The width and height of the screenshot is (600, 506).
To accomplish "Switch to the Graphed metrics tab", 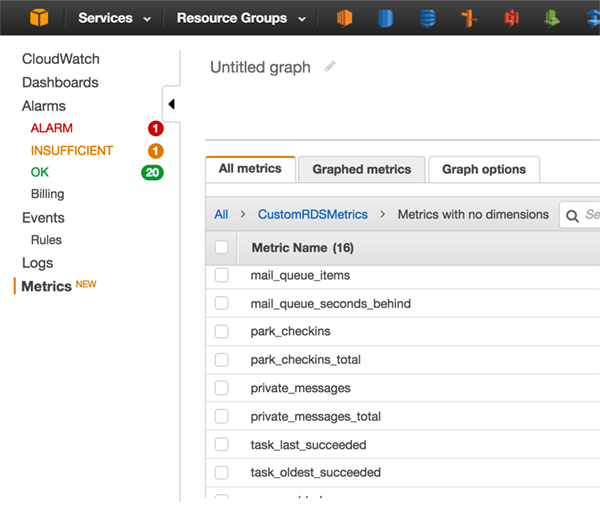I will tap(362, 169).
